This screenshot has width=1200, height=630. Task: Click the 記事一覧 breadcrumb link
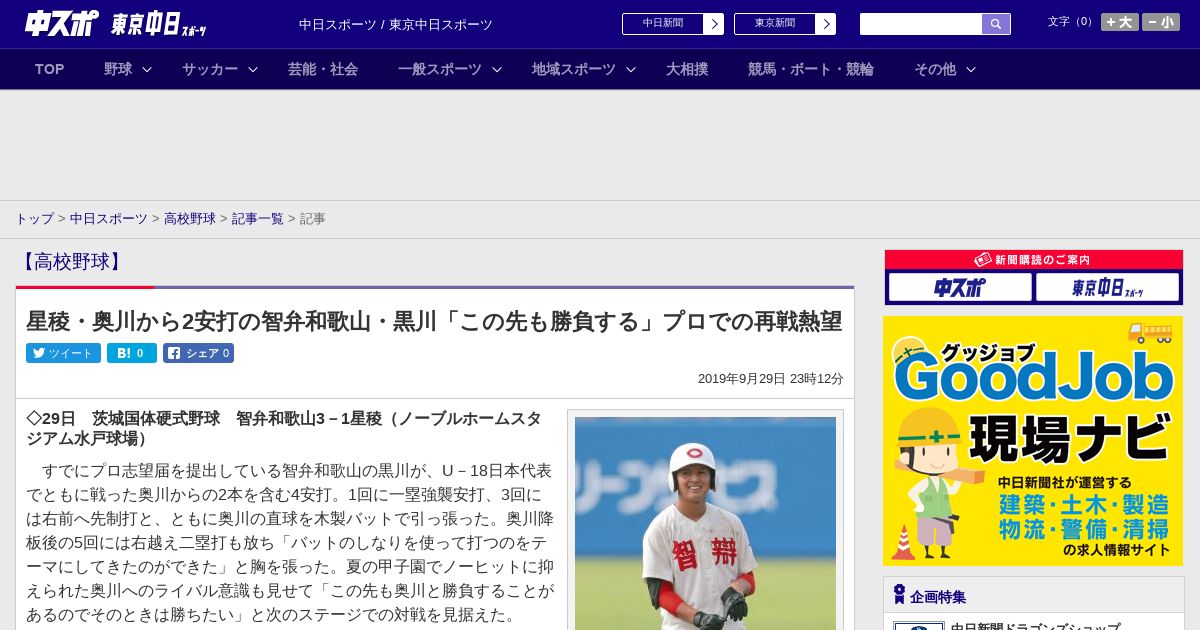coord(258,218)
